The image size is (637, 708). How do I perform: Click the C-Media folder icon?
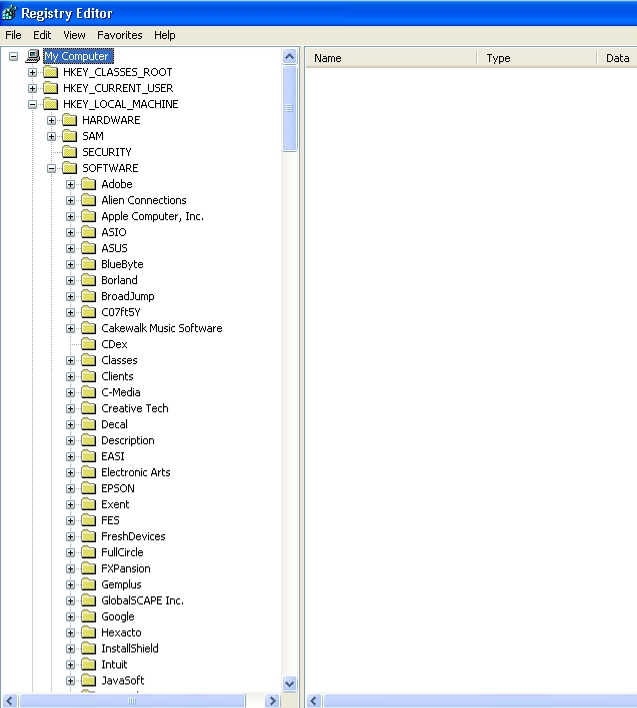[88, 392]
